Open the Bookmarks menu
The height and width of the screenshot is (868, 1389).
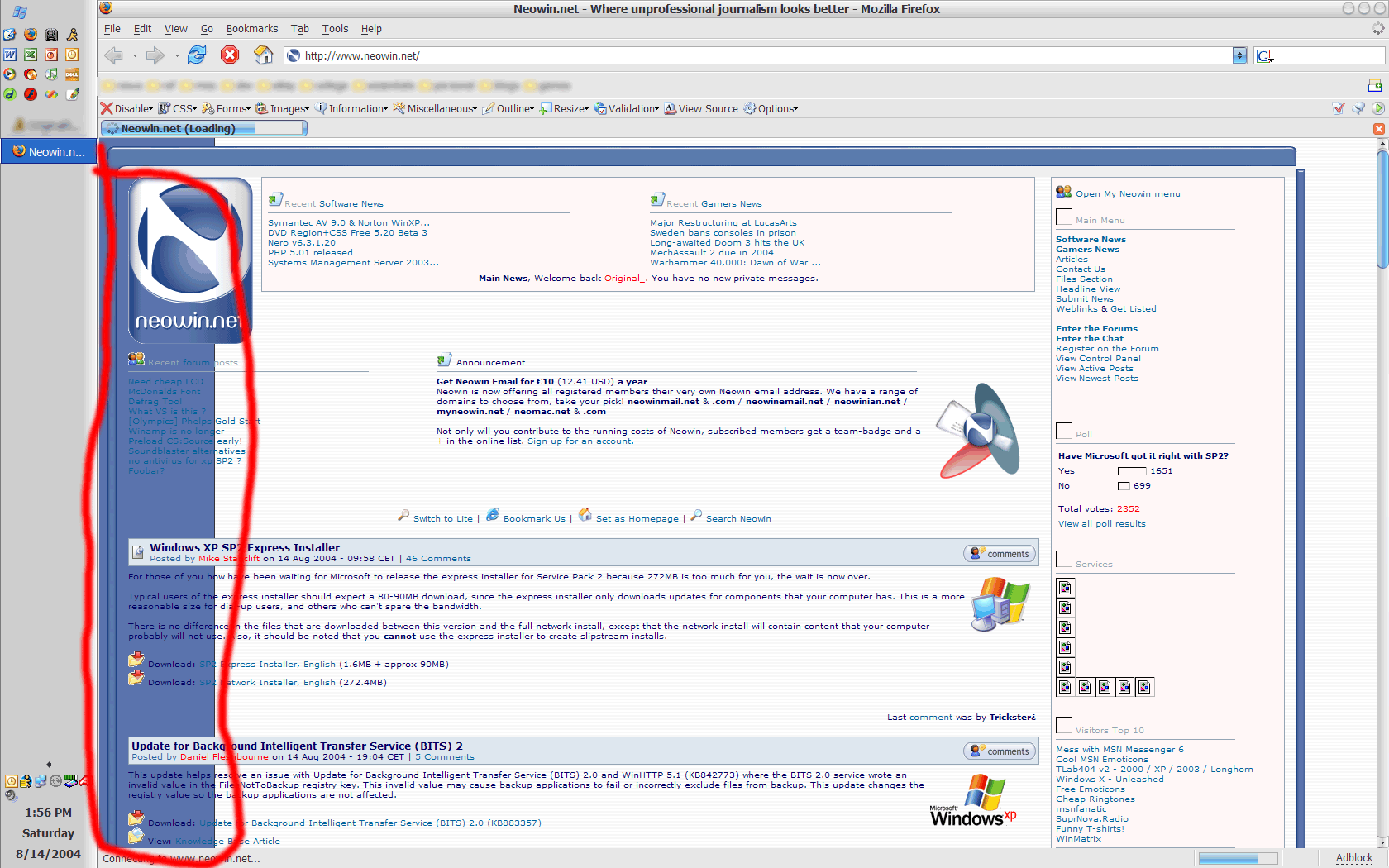[x=252, y=29]
